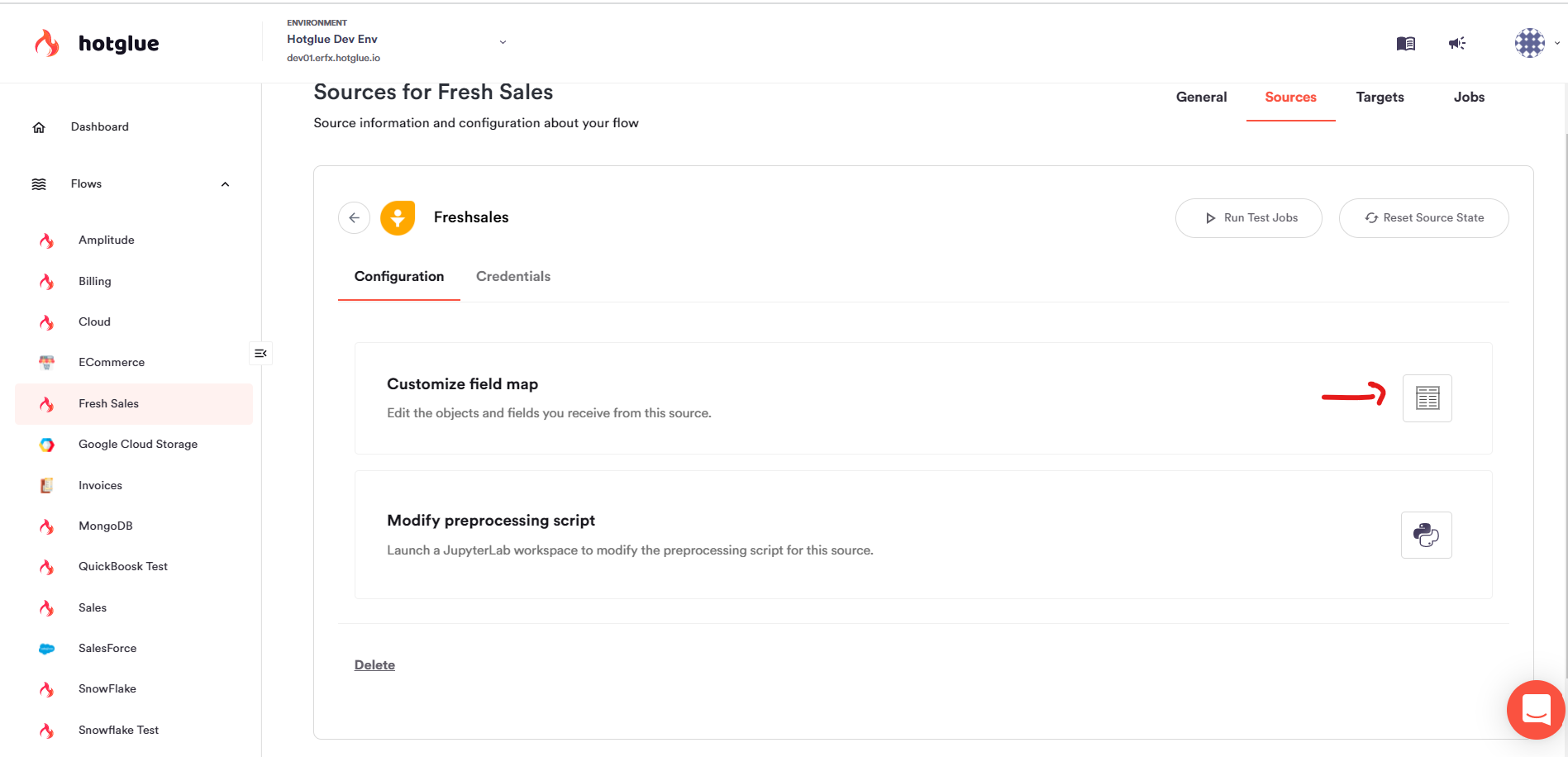Screen dimensions: 1568x757
Task: Open the announcements megaphone icon
Action: point(1457,44)
